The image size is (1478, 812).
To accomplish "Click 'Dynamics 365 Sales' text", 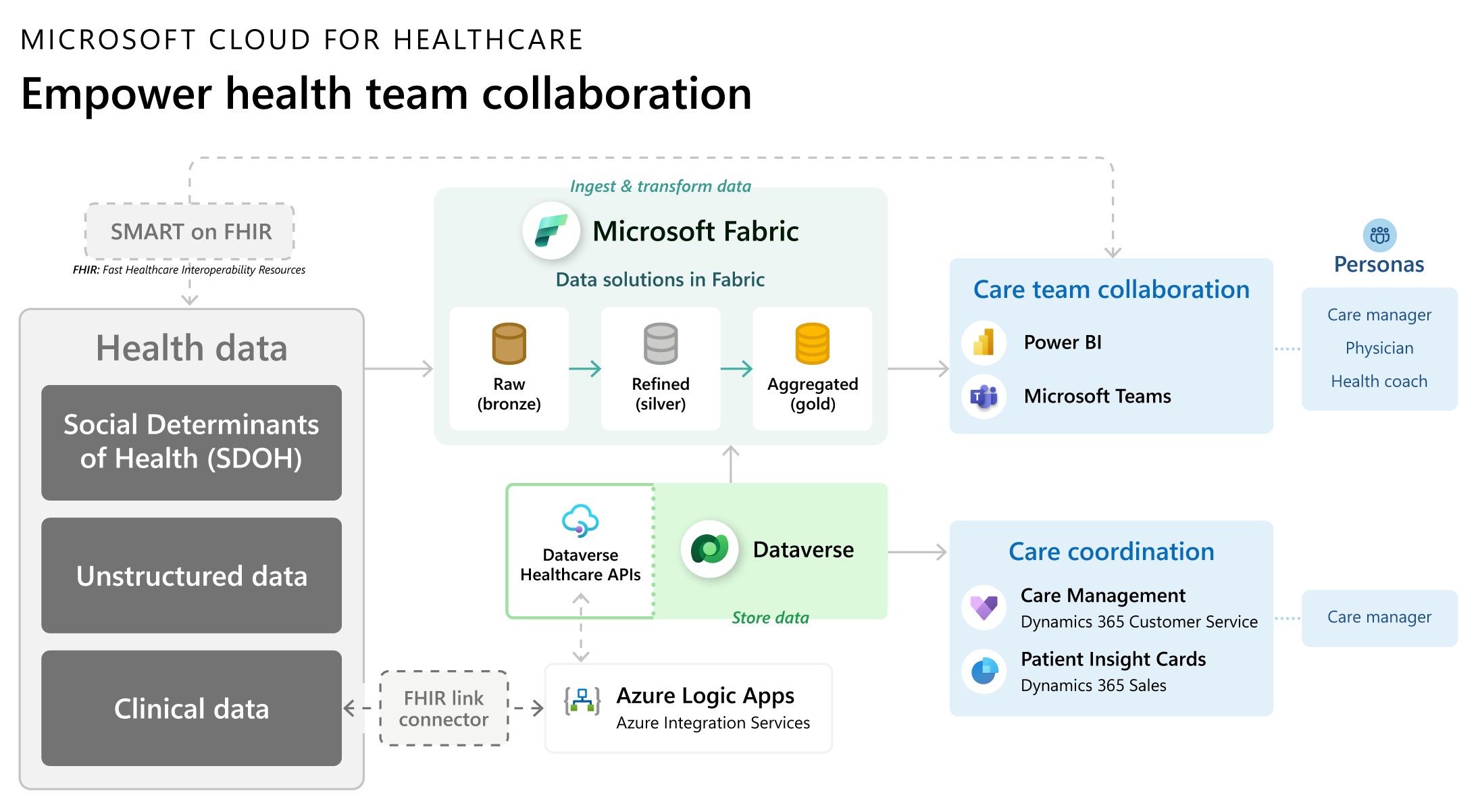I will pyautogui.click(x=1093, y=685).
